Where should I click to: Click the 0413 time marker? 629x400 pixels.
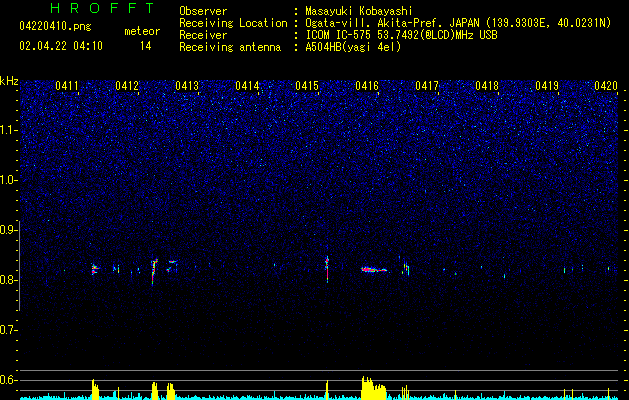[187, 86]
